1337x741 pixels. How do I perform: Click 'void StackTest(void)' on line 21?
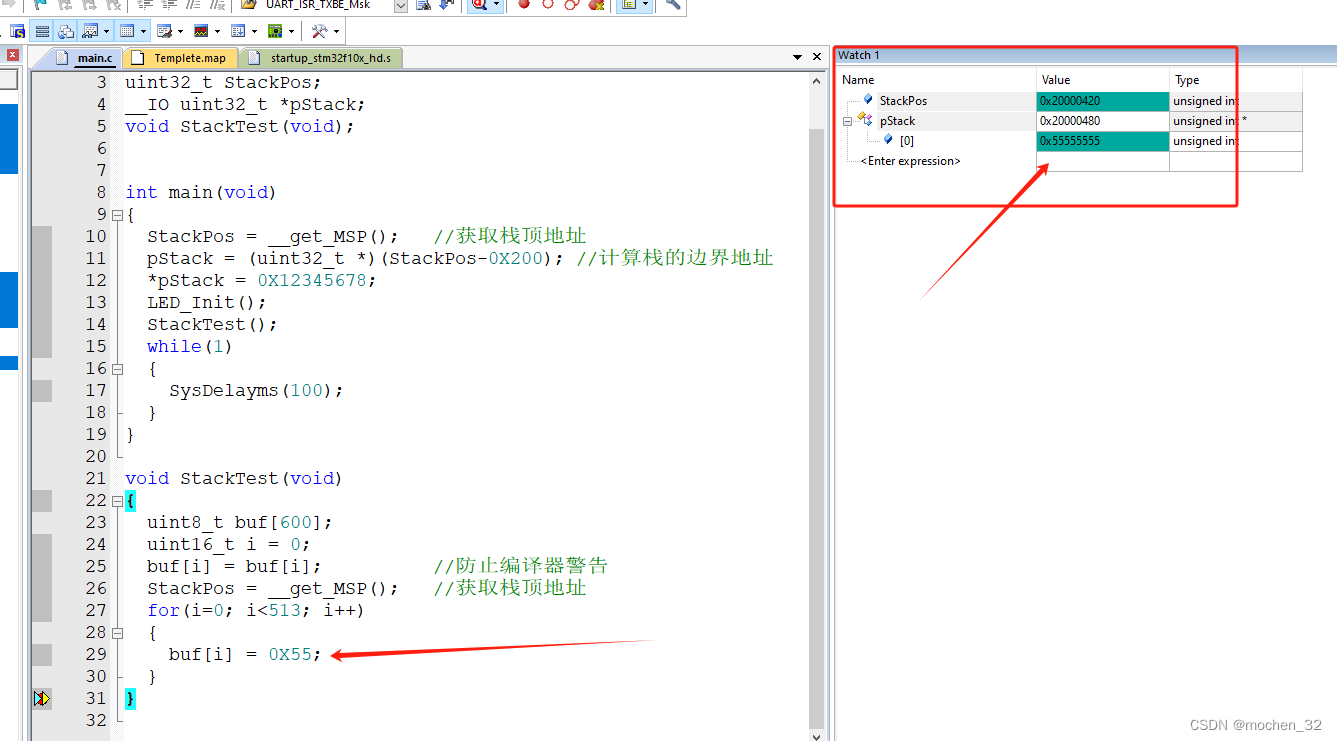coord(234,479)
